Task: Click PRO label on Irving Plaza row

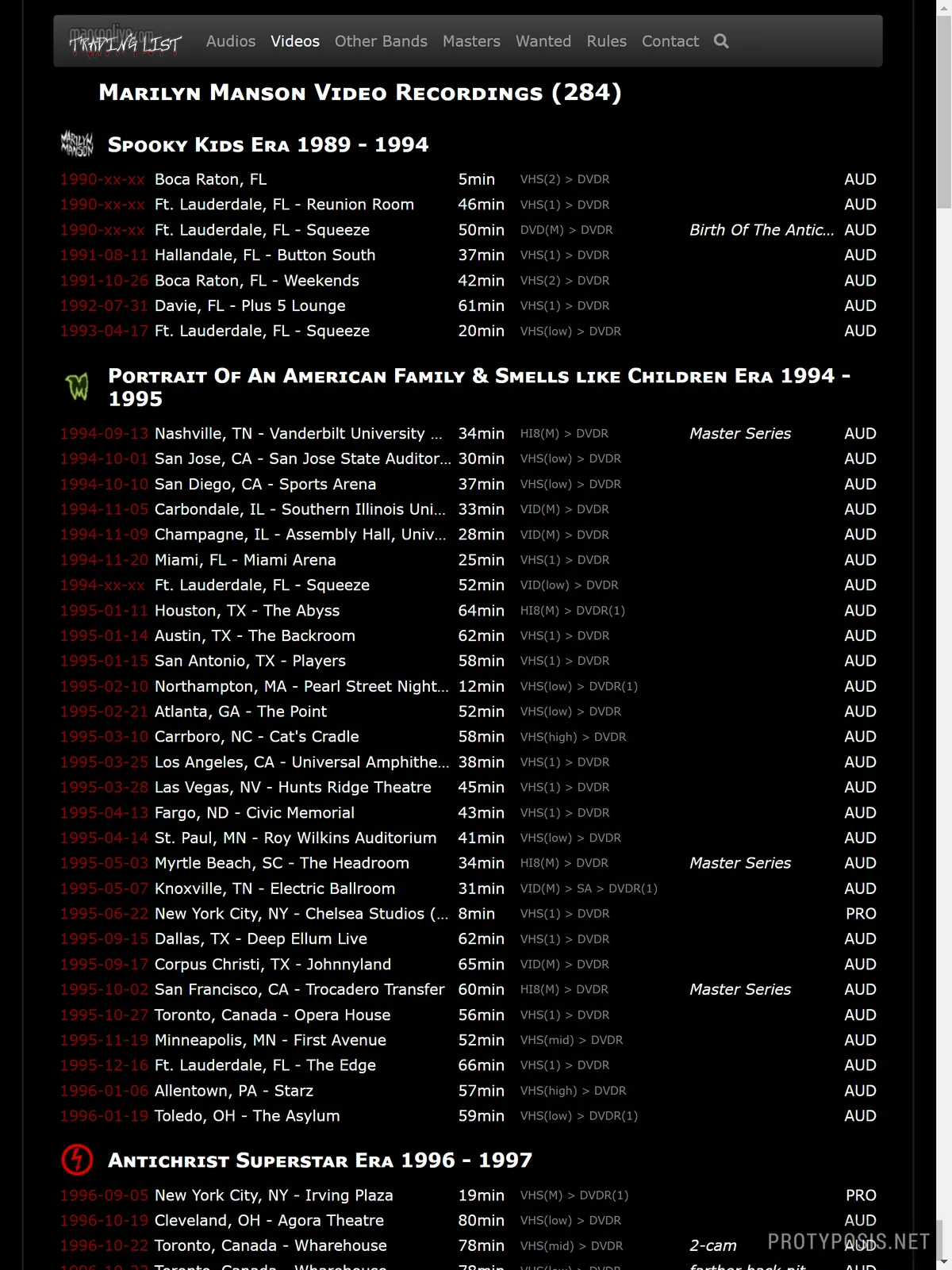Action: (x=861, y=1195)
